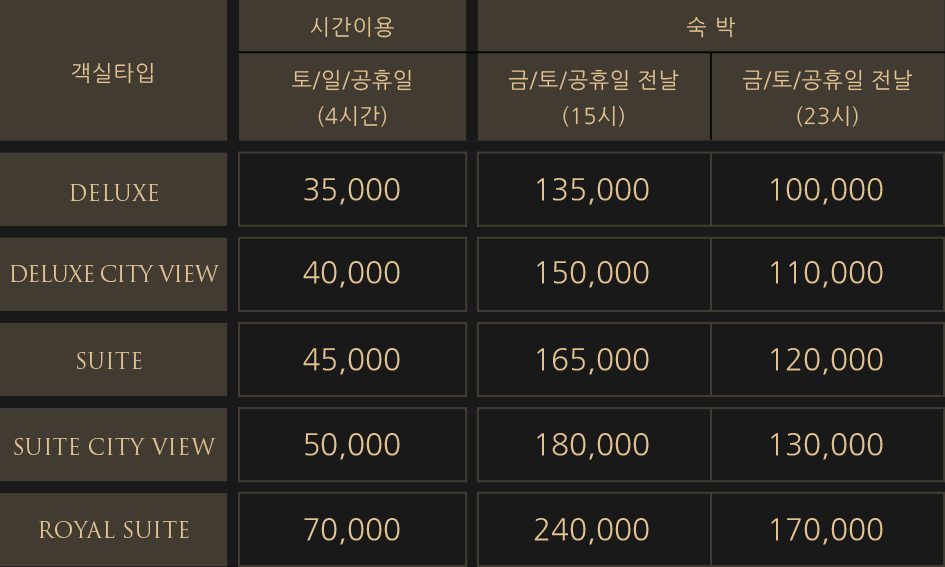
Task: Select the 180,000 price cell
Action: [x=594, y=445]
